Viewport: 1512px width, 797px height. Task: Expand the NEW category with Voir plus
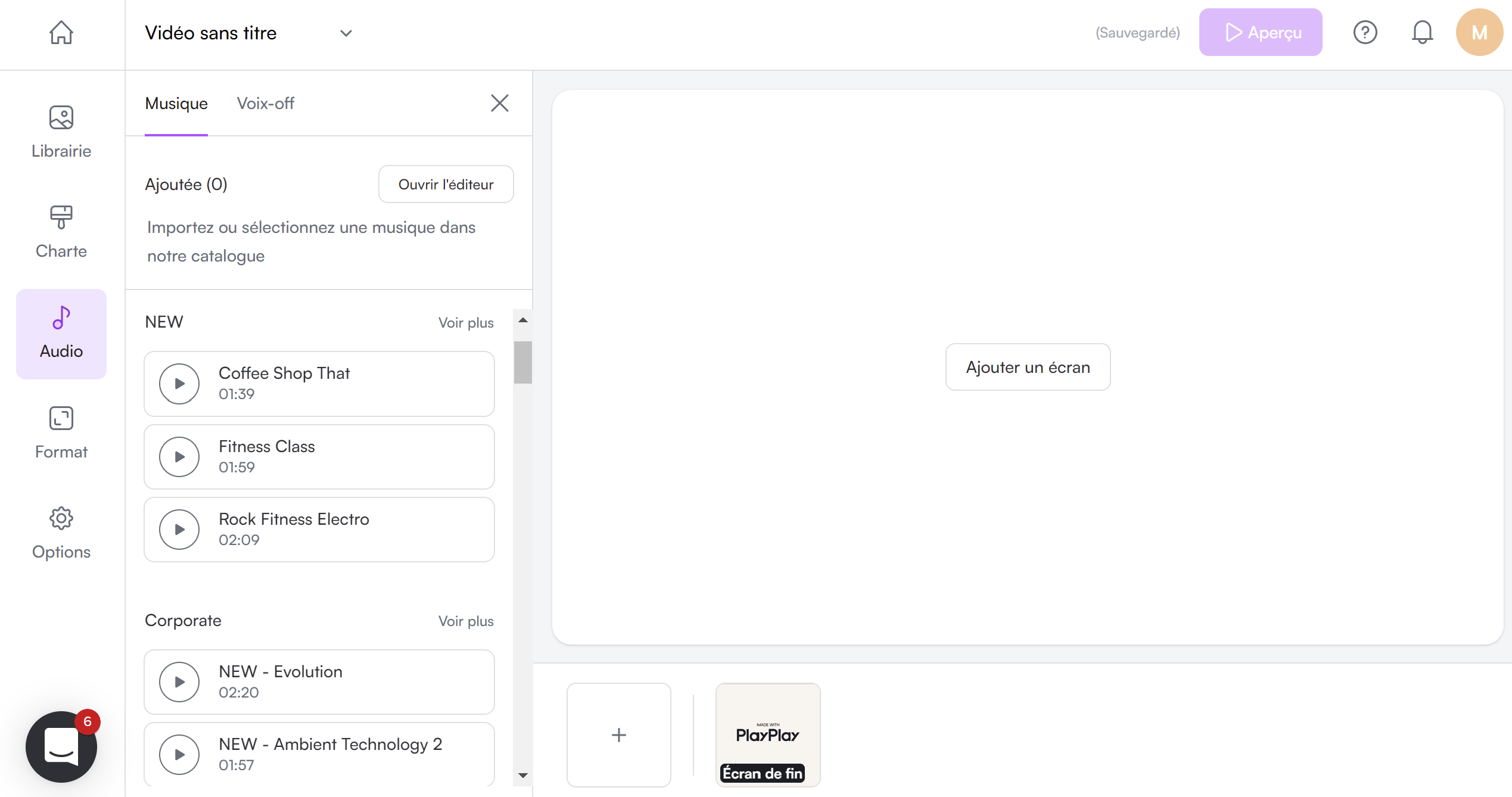(x=466, y=322)
